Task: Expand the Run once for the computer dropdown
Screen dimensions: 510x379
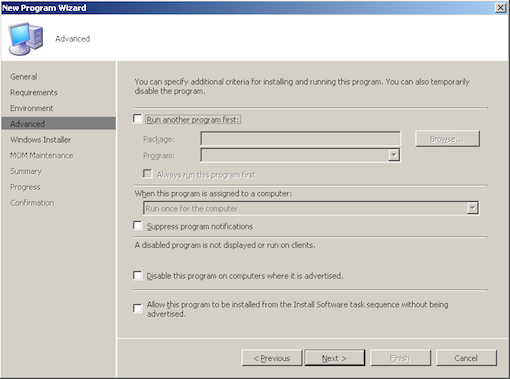Action: [472, 208]
